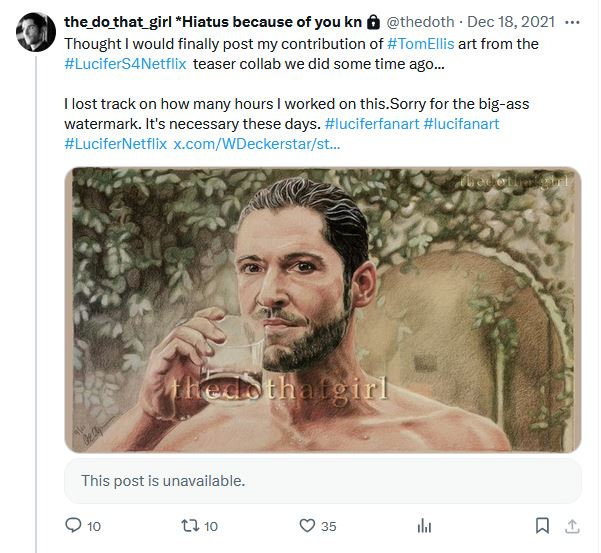Like the post with heart icon

point(307,525)
